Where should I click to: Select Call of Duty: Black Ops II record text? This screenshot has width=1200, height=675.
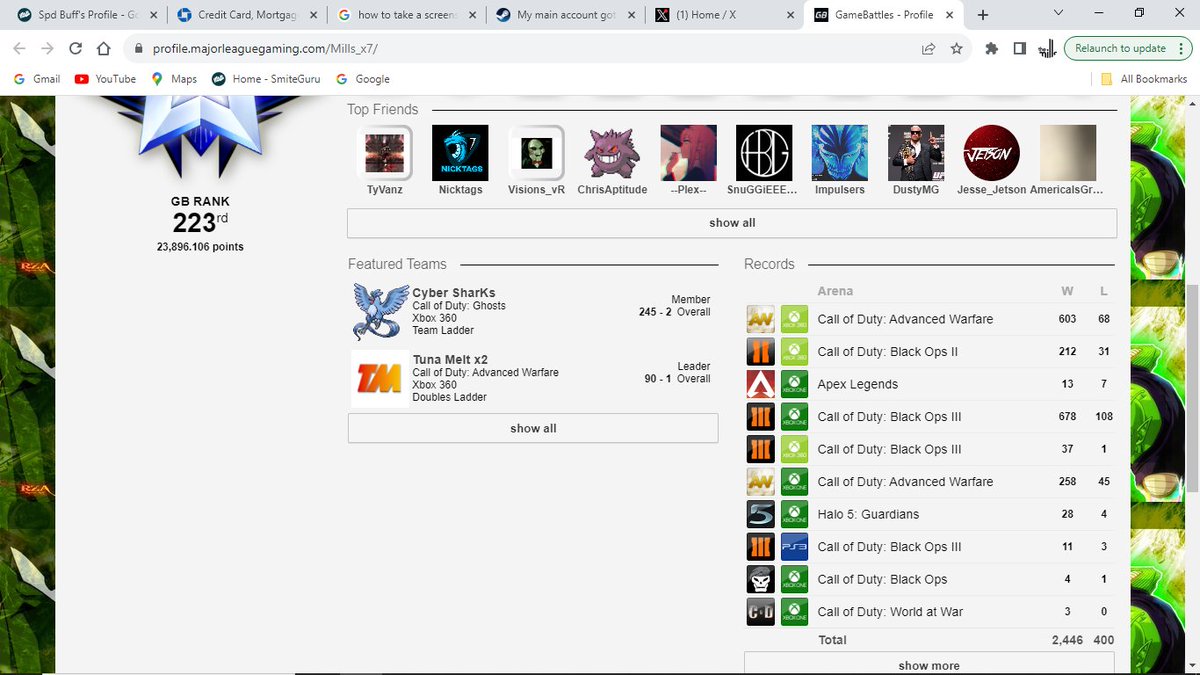click(x=889, y=352)
